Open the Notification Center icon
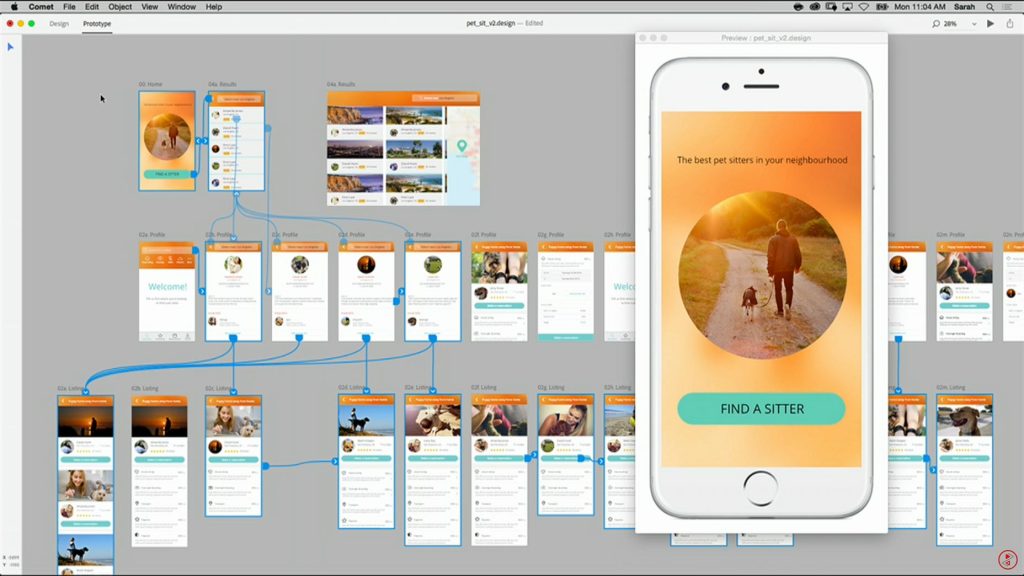 coord(1008,7)
